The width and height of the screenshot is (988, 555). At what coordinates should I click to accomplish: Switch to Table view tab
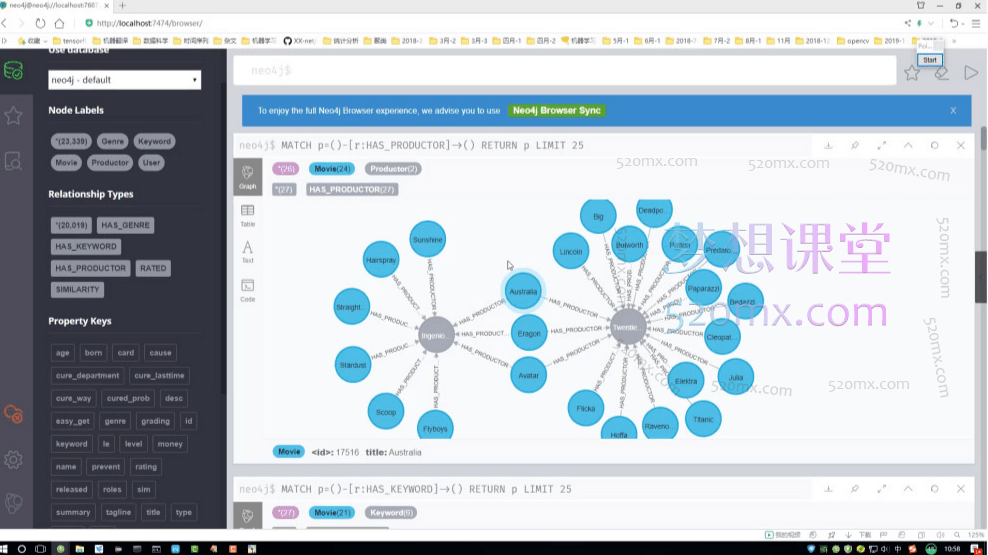(x=247, y=215)
